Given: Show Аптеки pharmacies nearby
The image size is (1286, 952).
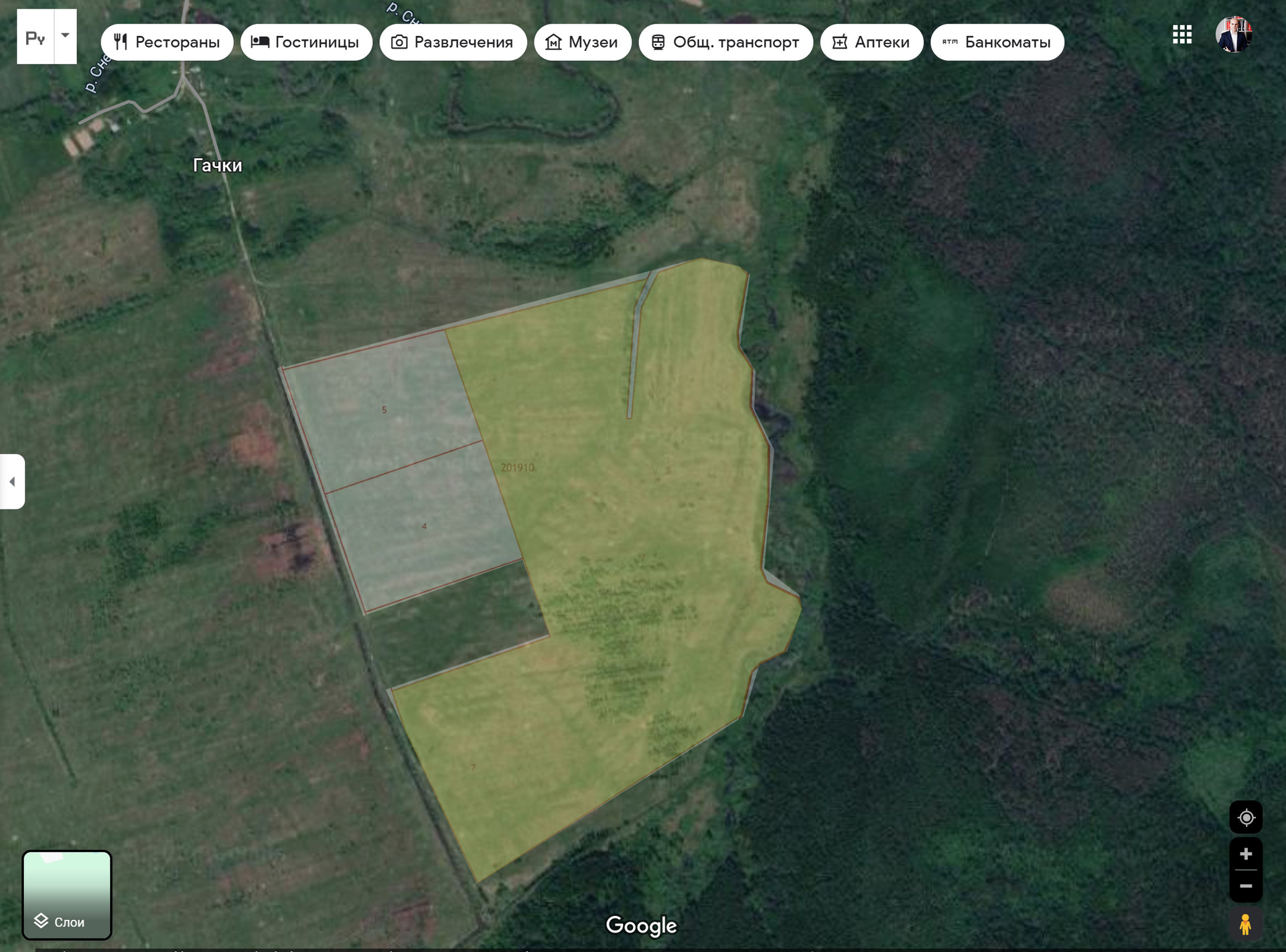Looking at the screenshot, I should point(871,42).
